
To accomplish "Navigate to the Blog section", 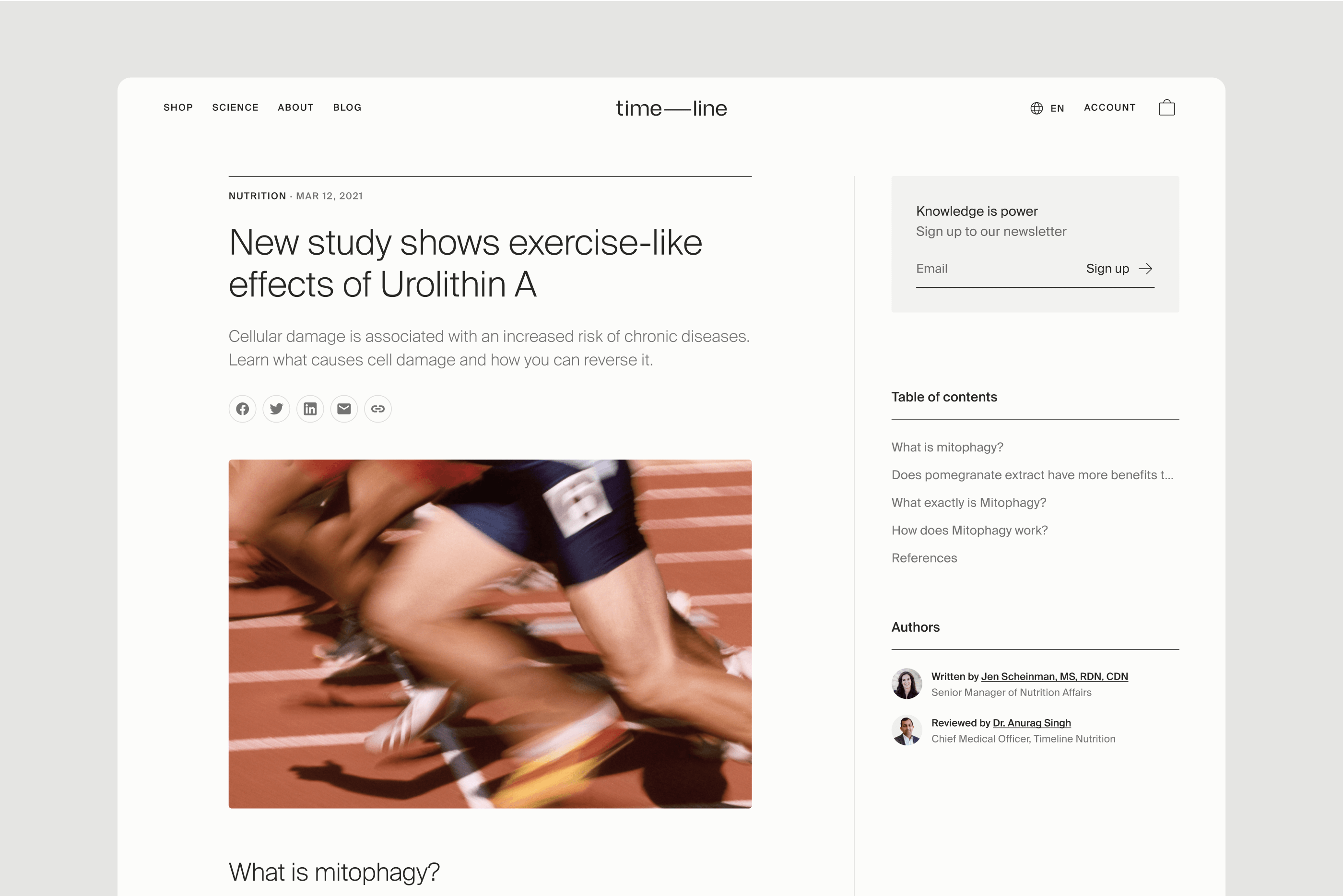I will pos(347,107).
